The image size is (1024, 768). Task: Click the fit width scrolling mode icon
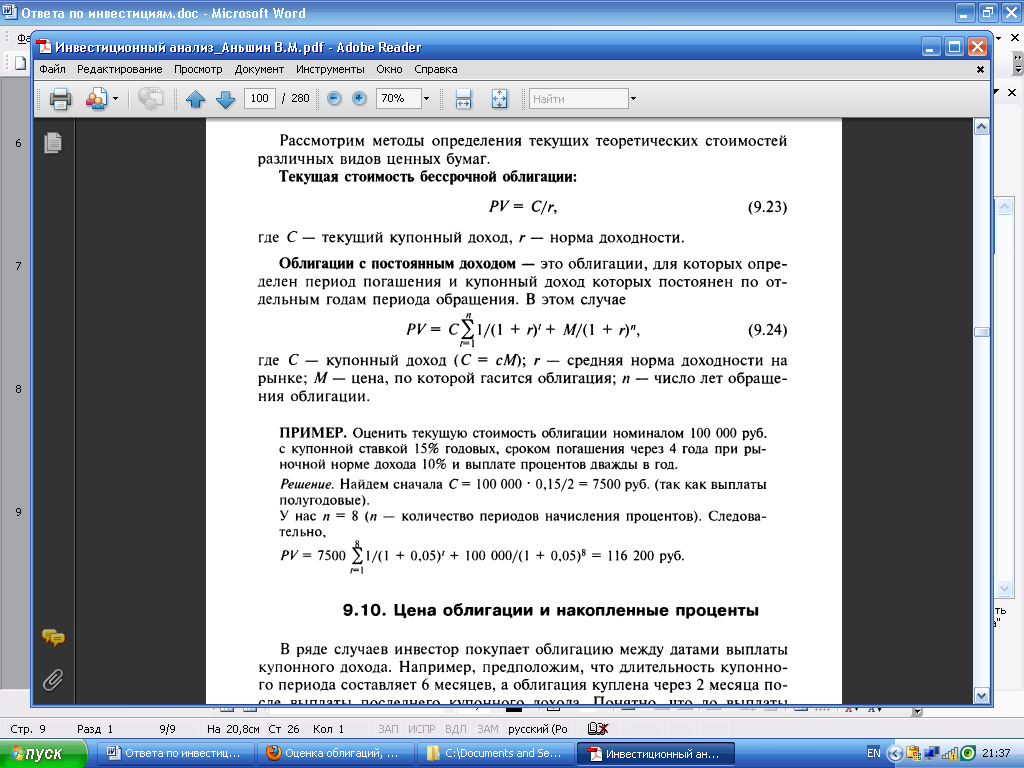(x=463, y=99)
